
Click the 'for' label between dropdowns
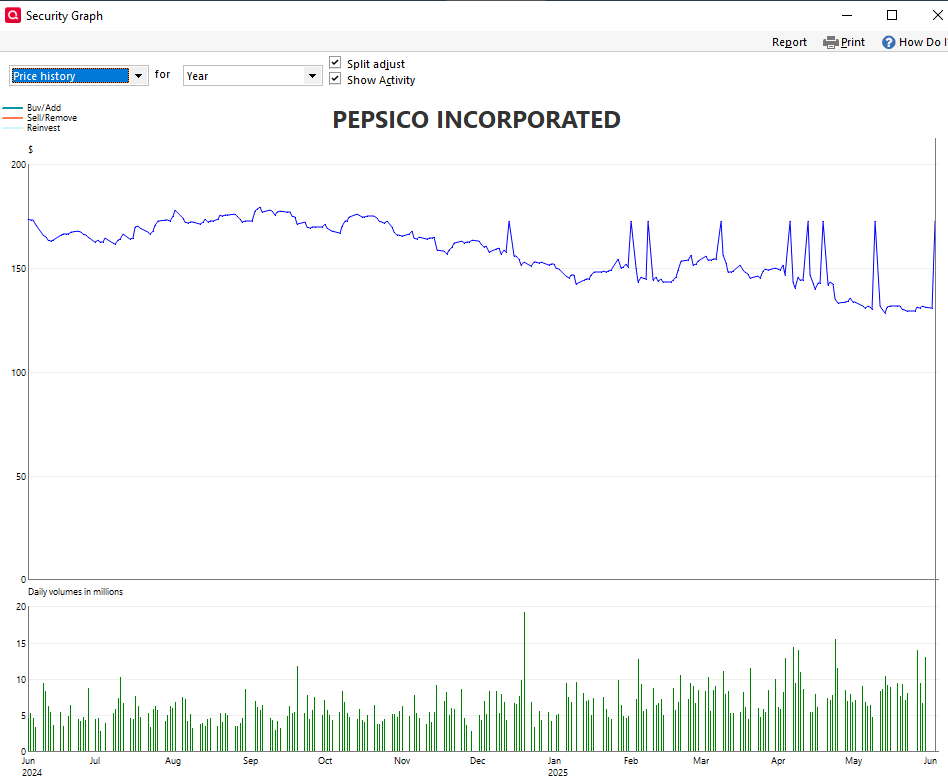[162, 74]
